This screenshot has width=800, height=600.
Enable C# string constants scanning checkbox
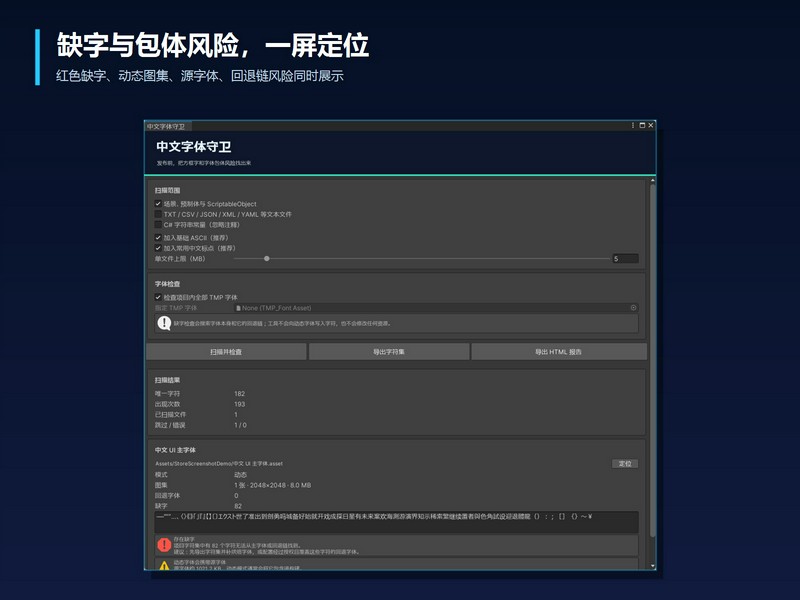(x=158, y=224)
